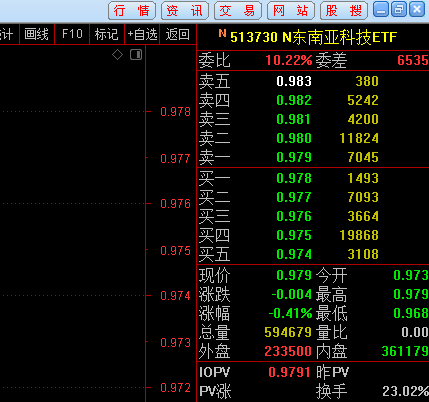
Task: Click 现价 value 0.979
Action: tap(294, 275)
